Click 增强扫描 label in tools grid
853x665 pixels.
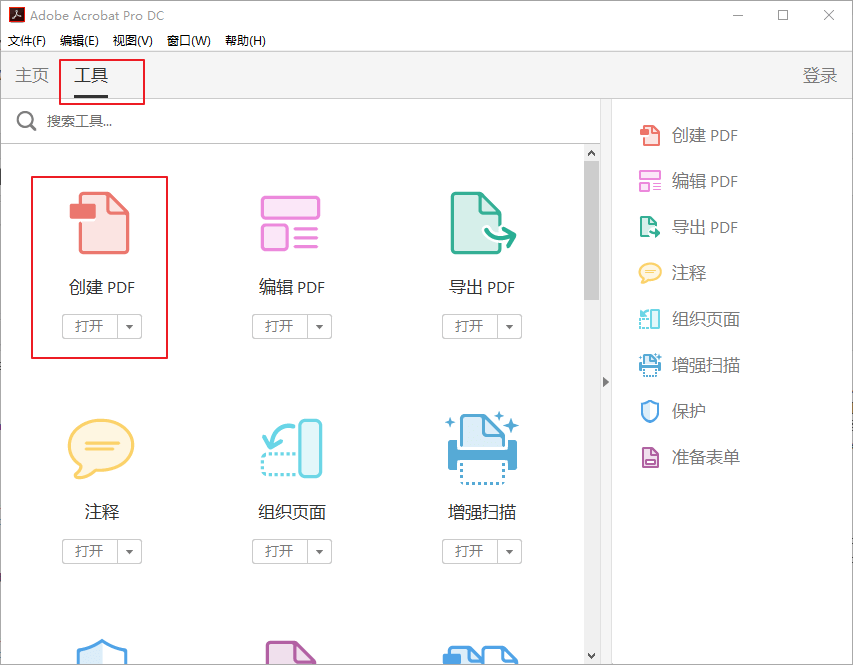(x=482, y=512)
